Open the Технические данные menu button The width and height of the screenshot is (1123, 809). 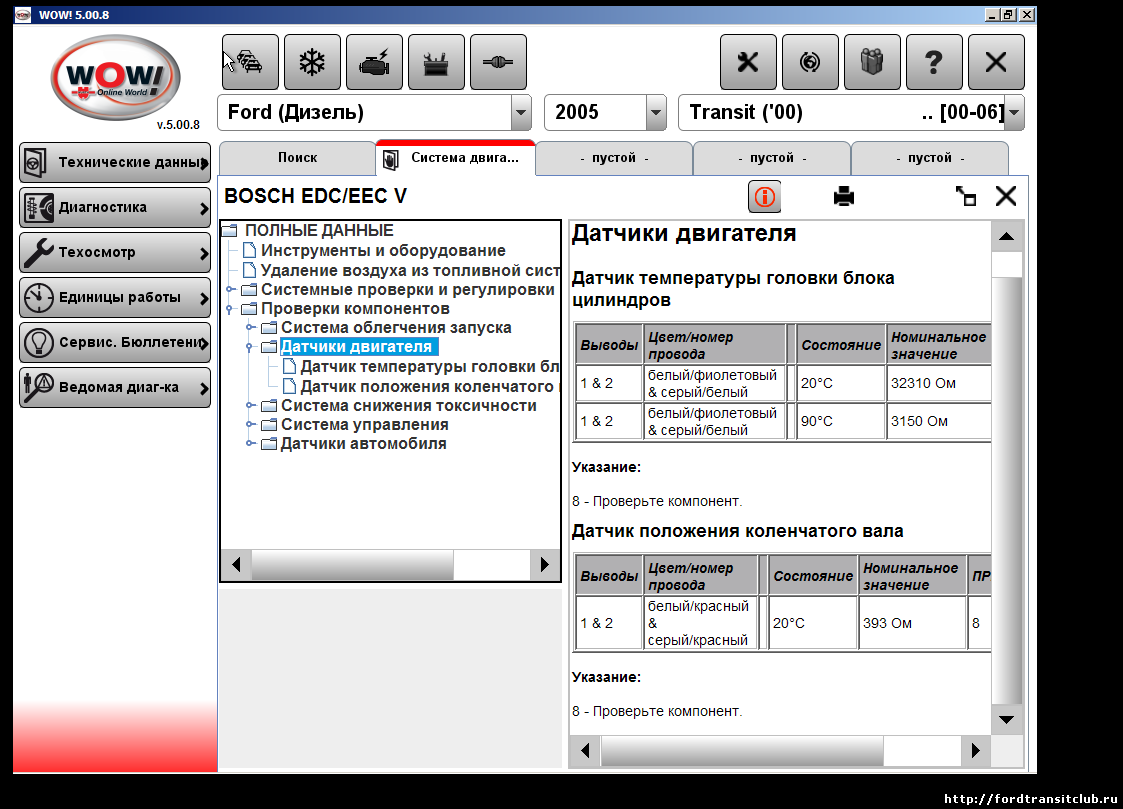(x=115, y=163)
